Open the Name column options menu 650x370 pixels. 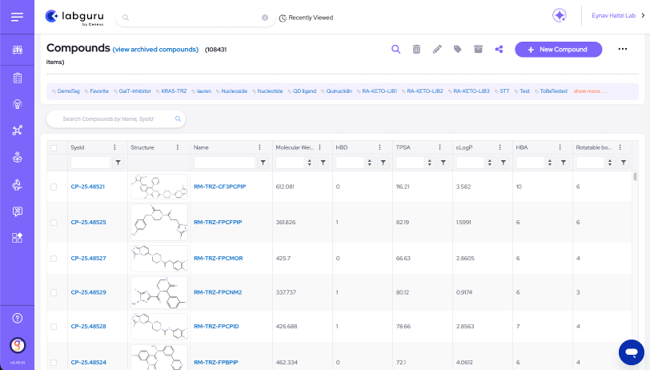coord(260,148)
